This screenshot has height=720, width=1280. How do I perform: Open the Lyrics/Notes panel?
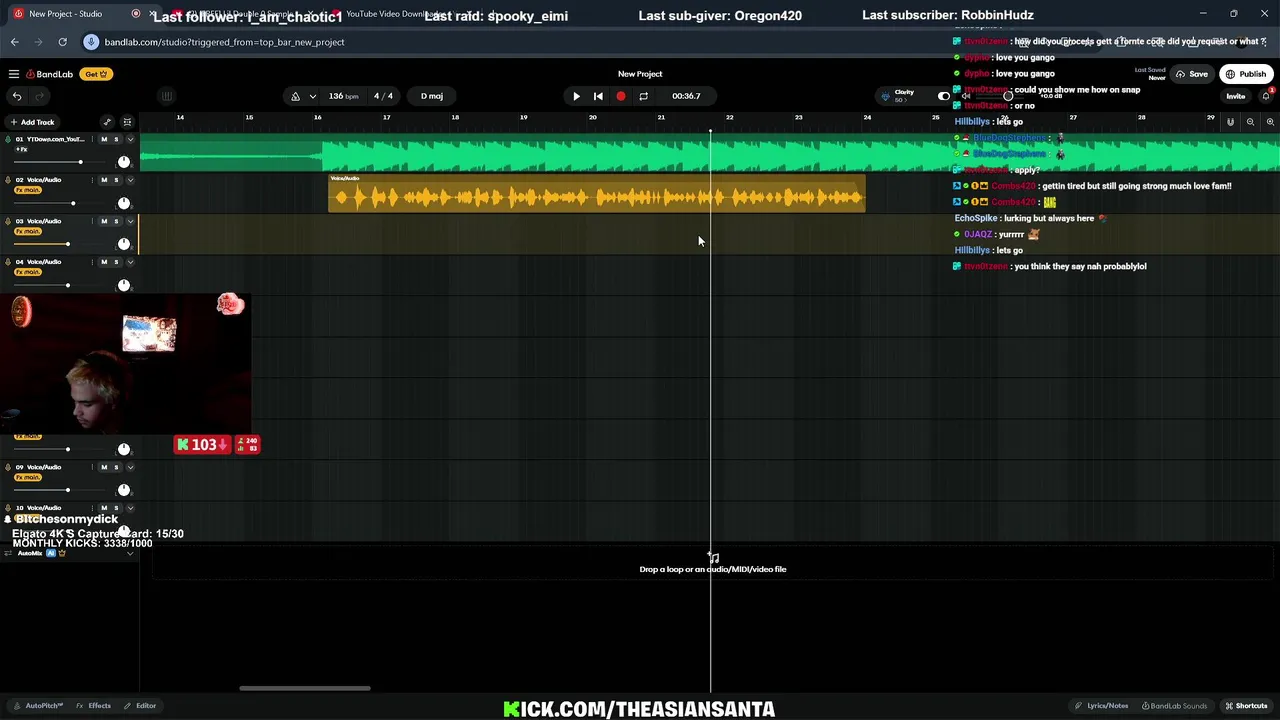point(1102,706)
